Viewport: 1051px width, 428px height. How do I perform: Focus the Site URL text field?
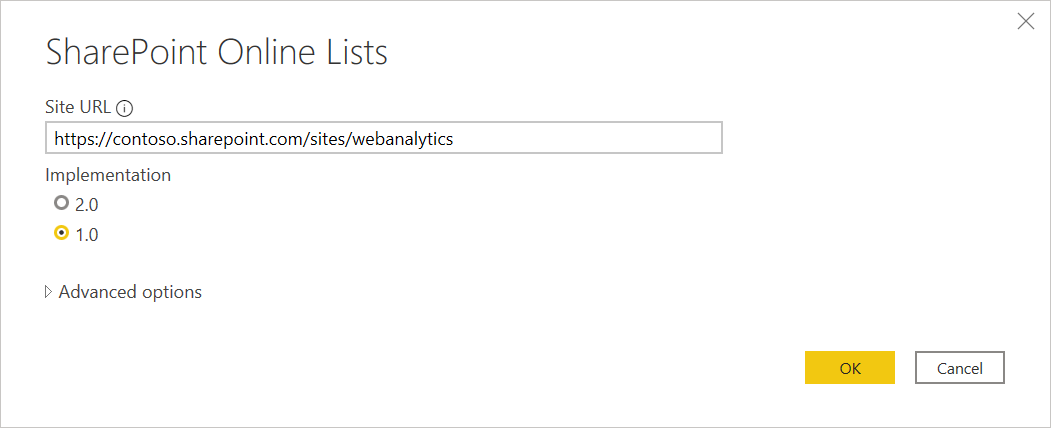(x=383, y=138)
